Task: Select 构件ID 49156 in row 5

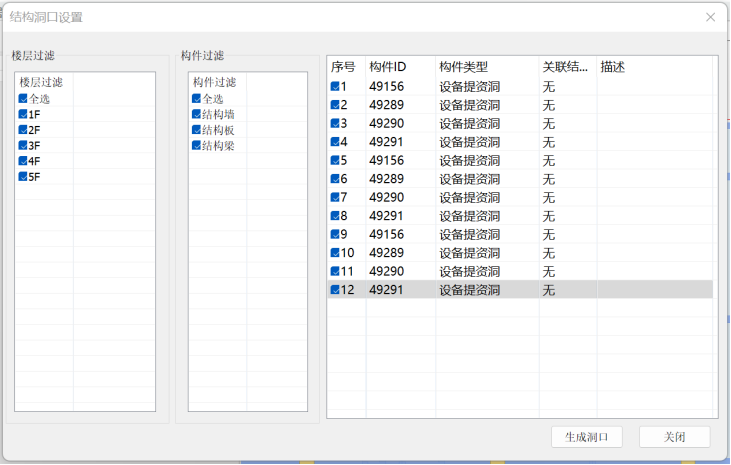Action: click(386, 160)
